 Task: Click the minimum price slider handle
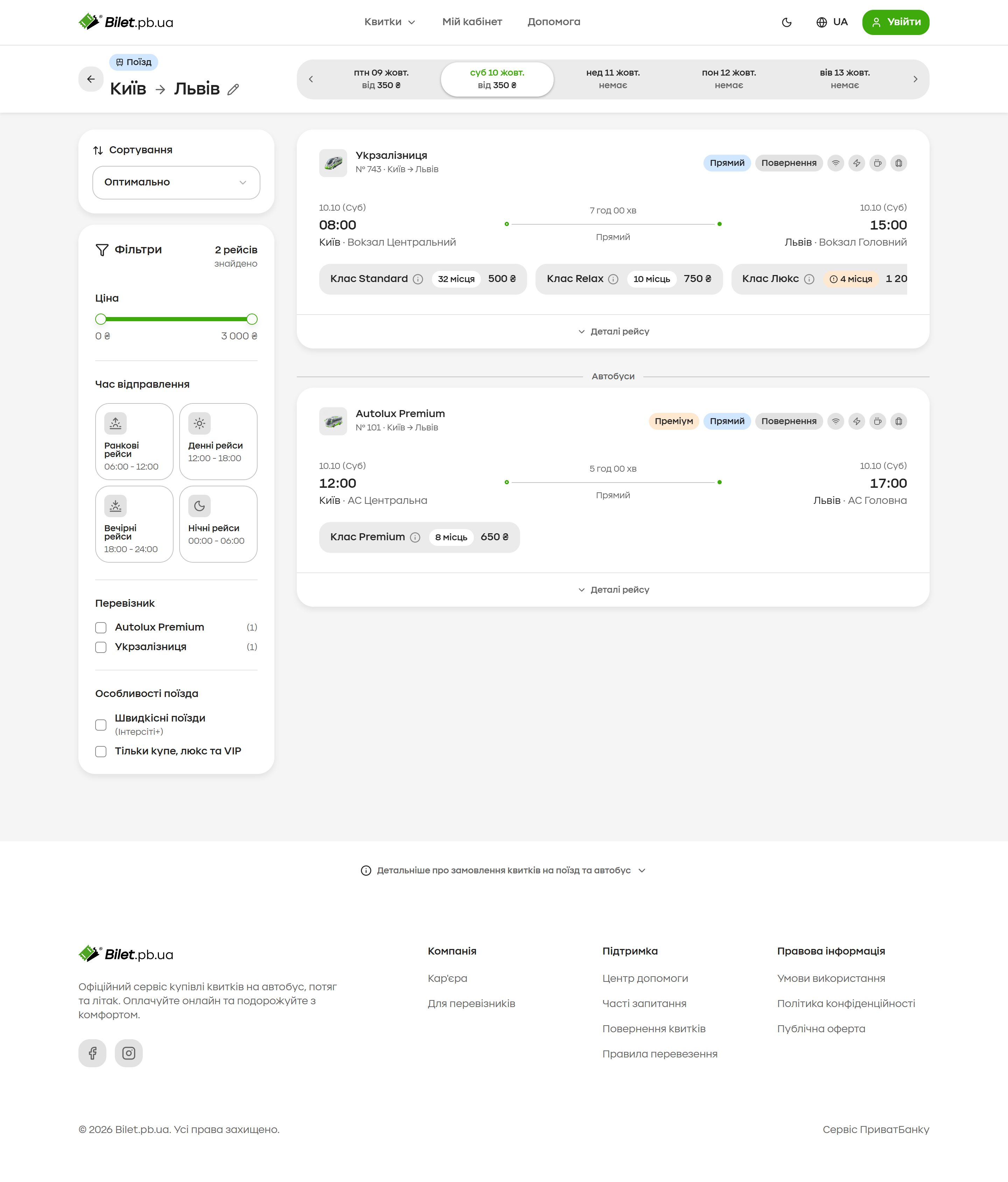click(x=101, y=319)
